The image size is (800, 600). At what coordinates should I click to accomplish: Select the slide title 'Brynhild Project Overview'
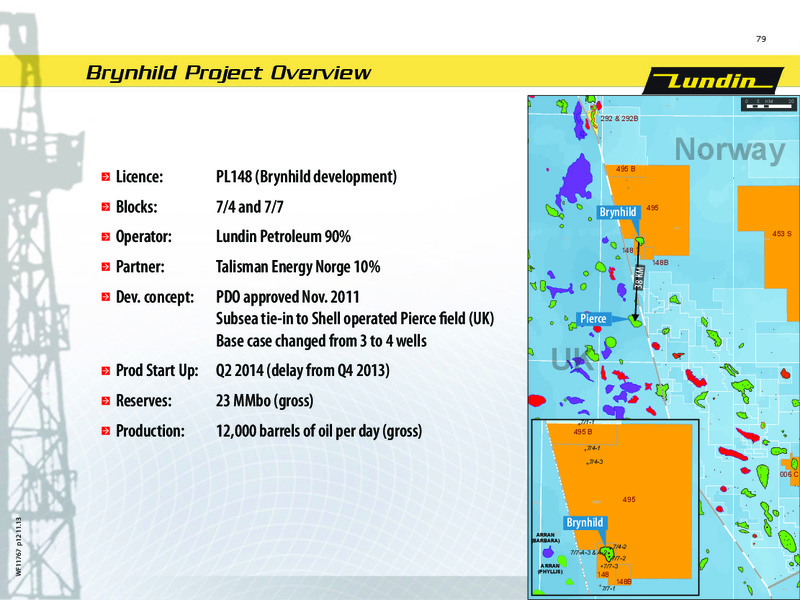(x=229, y=72)
